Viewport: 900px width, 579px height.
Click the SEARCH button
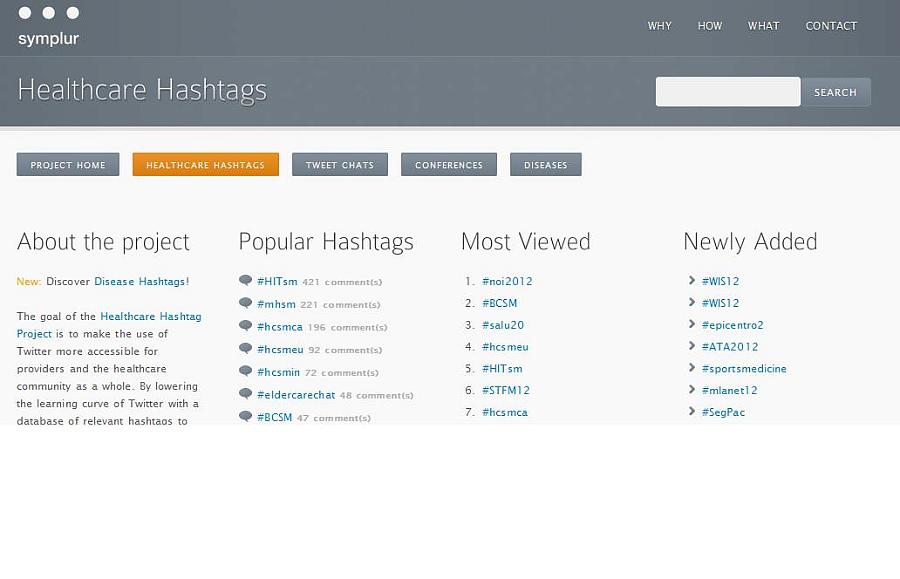tap(835, 92)
